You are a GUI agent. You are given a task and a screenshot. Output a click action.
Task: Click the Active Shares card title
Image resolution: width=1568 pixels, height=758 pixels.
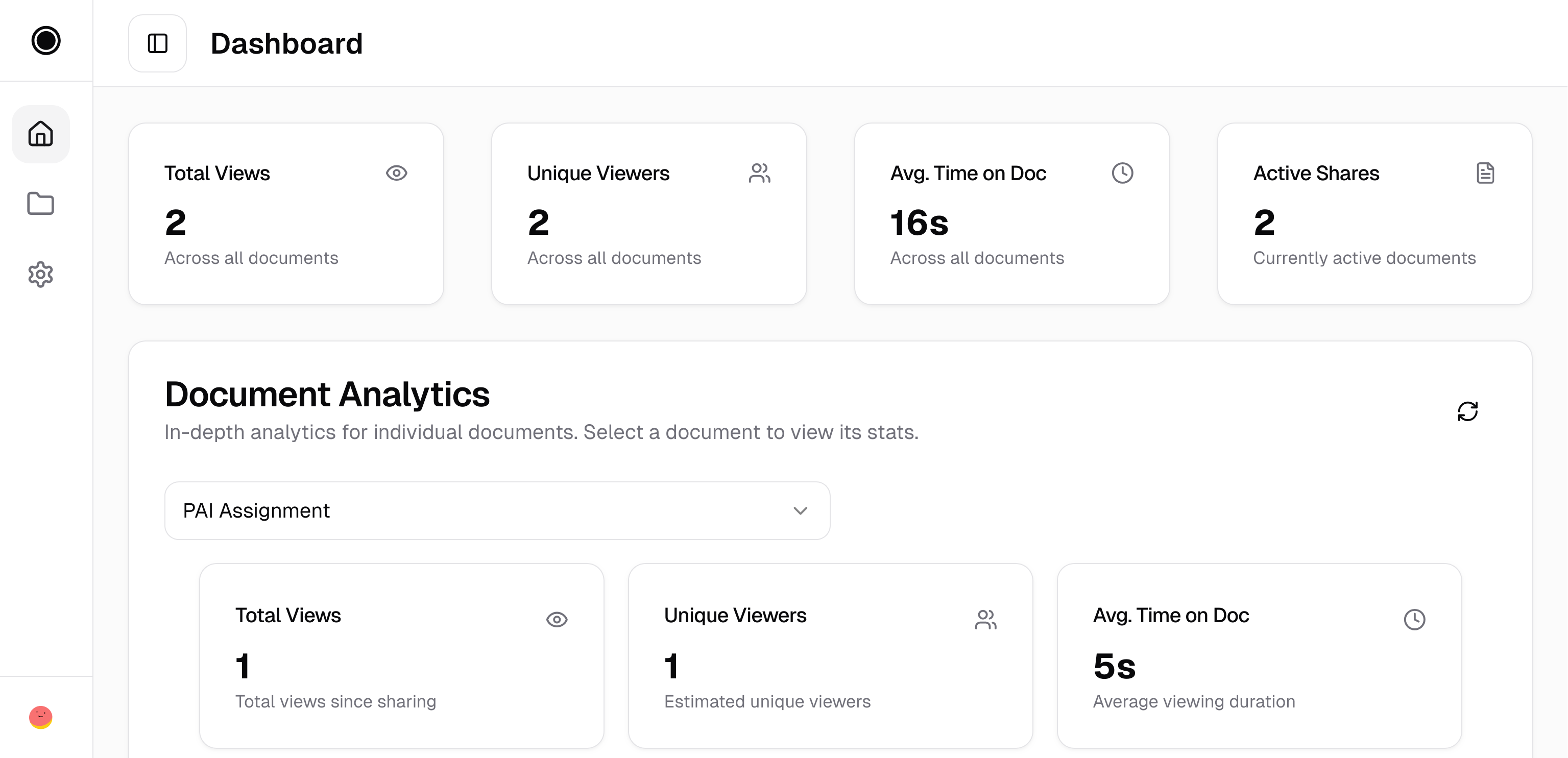click(1316, 173)
